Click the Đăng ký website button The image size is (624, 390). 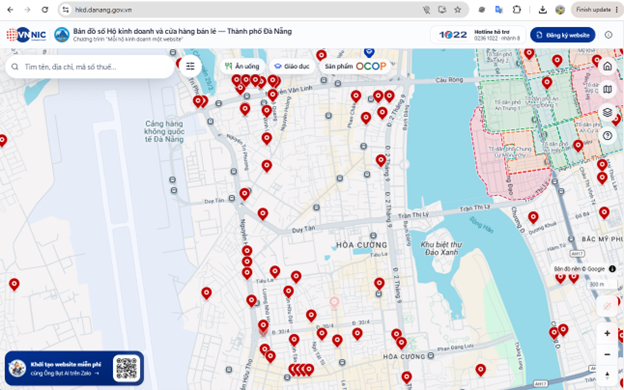click(x=563, y=35)
